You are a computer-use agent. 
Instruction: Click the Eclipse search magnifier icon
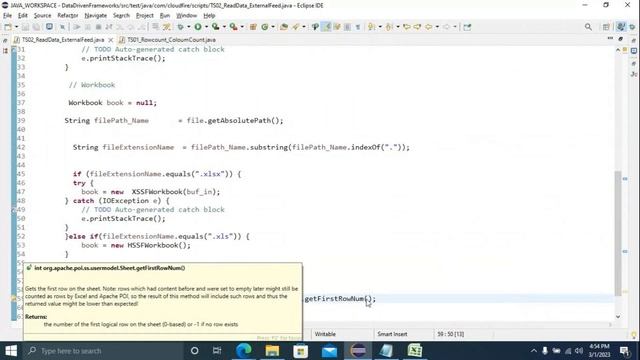tap(588, 27)
